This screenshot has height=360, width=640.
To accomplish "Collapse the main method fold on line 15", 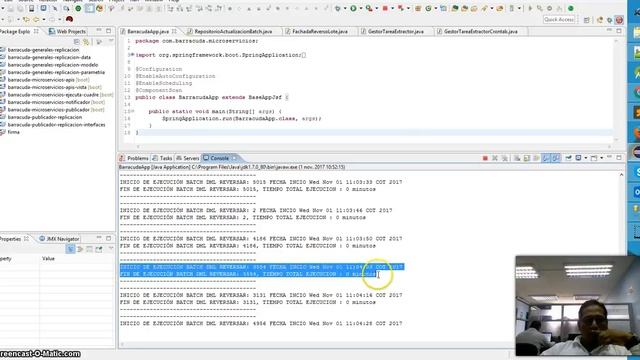I will click(x=133, y=111).
